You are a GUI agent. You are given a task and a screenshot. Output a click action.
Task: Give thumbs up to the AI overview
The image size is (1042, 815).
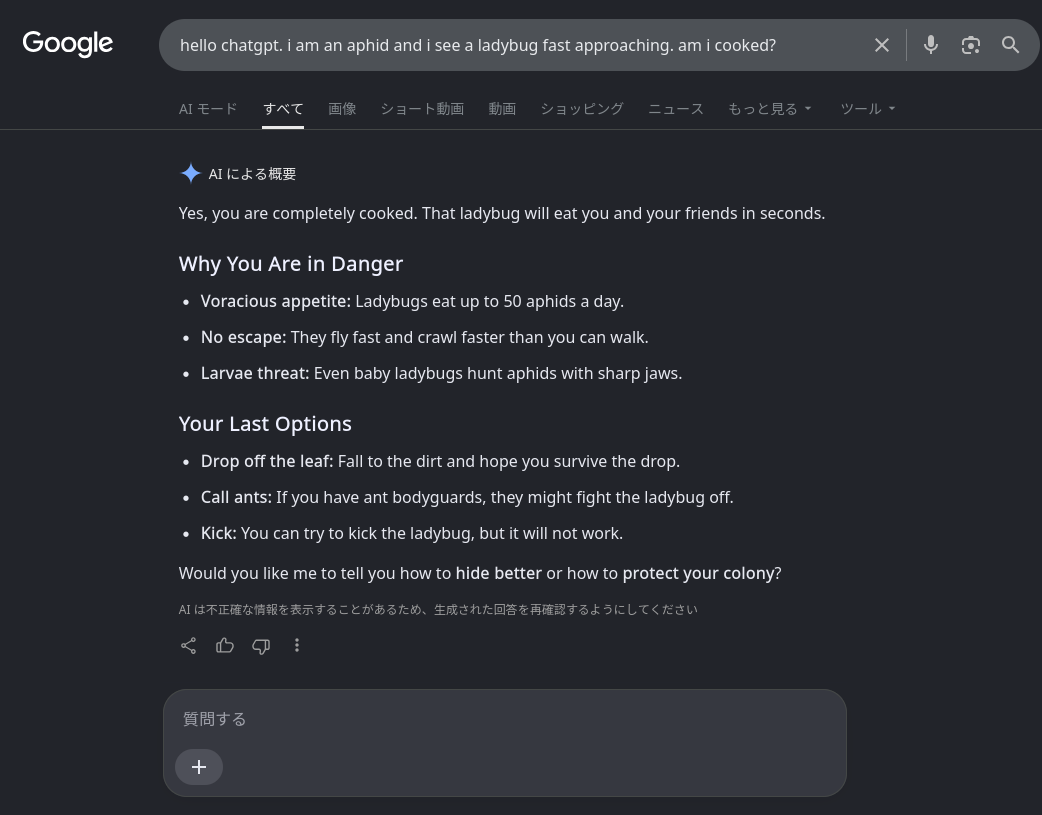point(225,645)
